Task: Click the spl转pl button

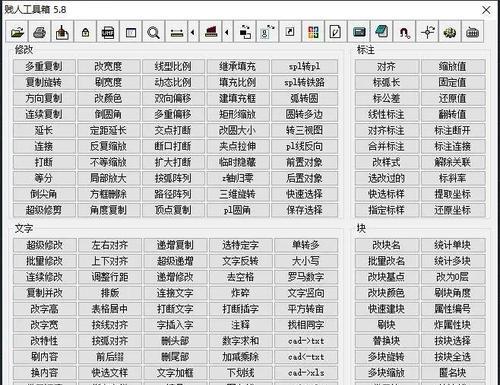Action: (x=304, y=66)
